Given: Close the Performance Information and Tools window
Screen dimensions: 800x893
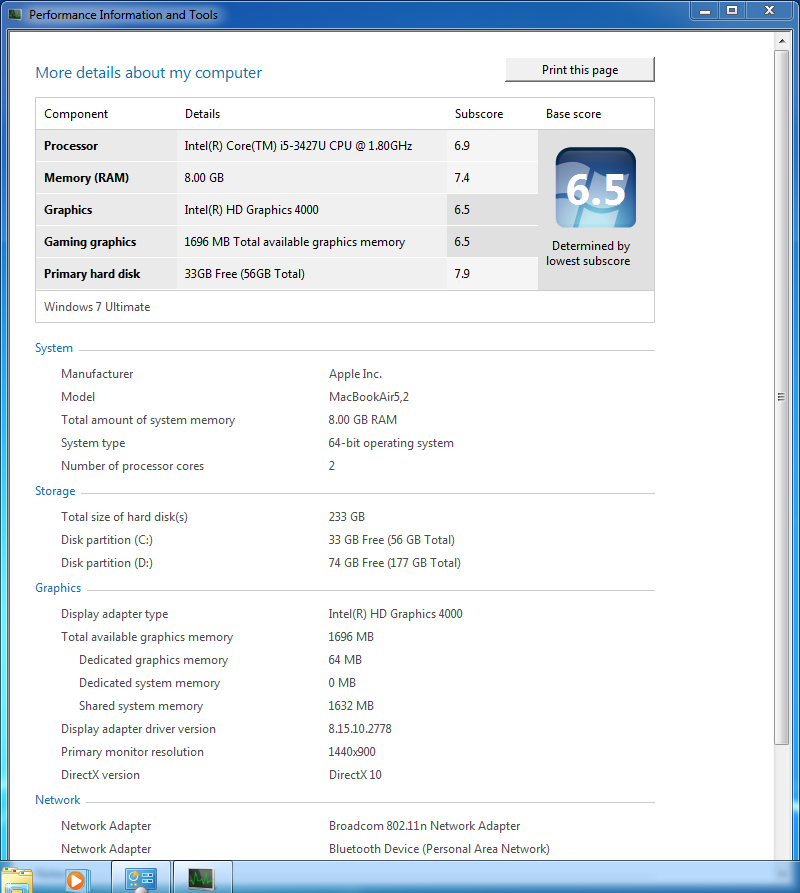Looking at the screenshot, I should [769, 11].
